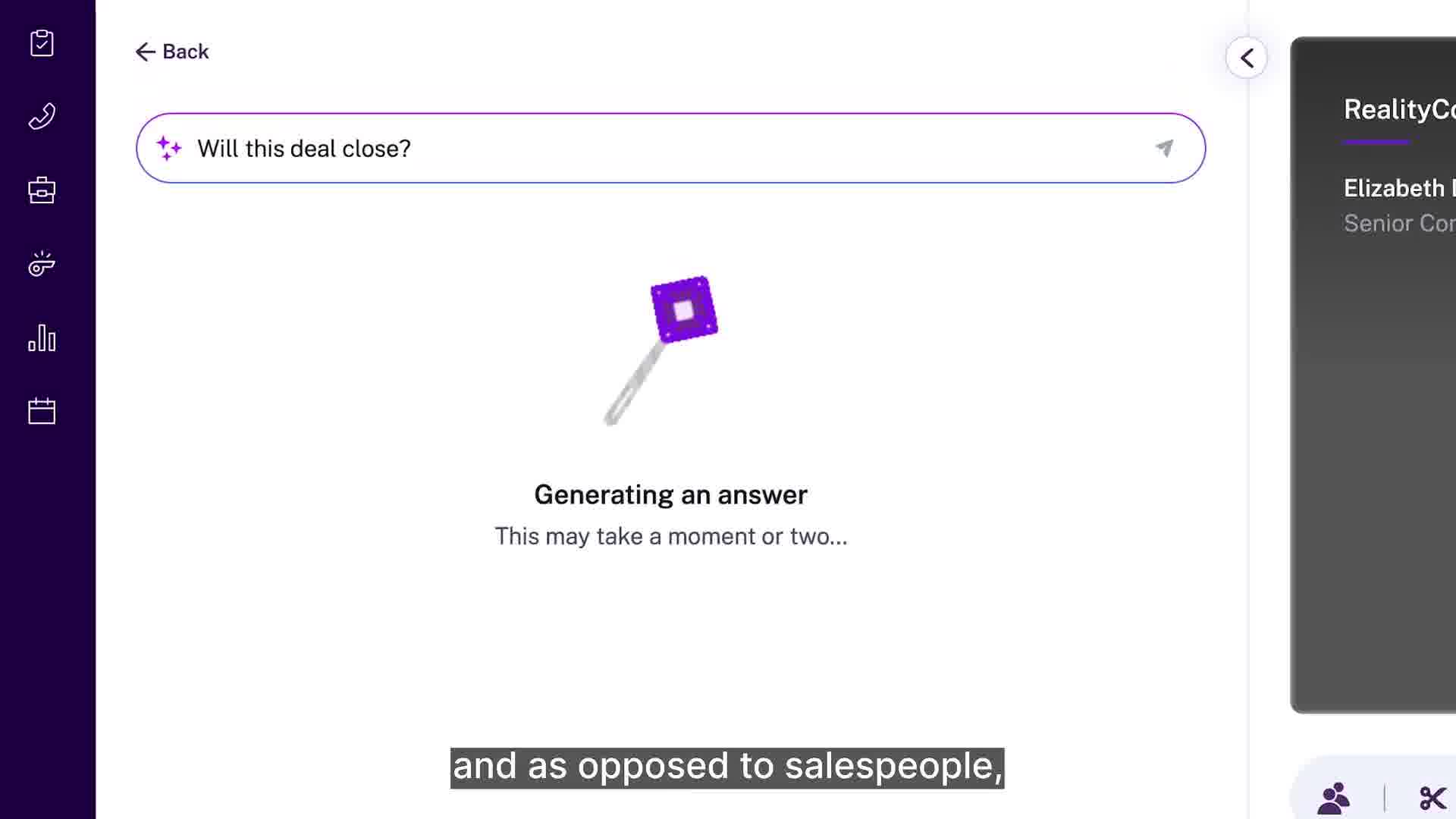Open the participants people icon
This screenshot has height=819, width=1456.
[1334, 799]
